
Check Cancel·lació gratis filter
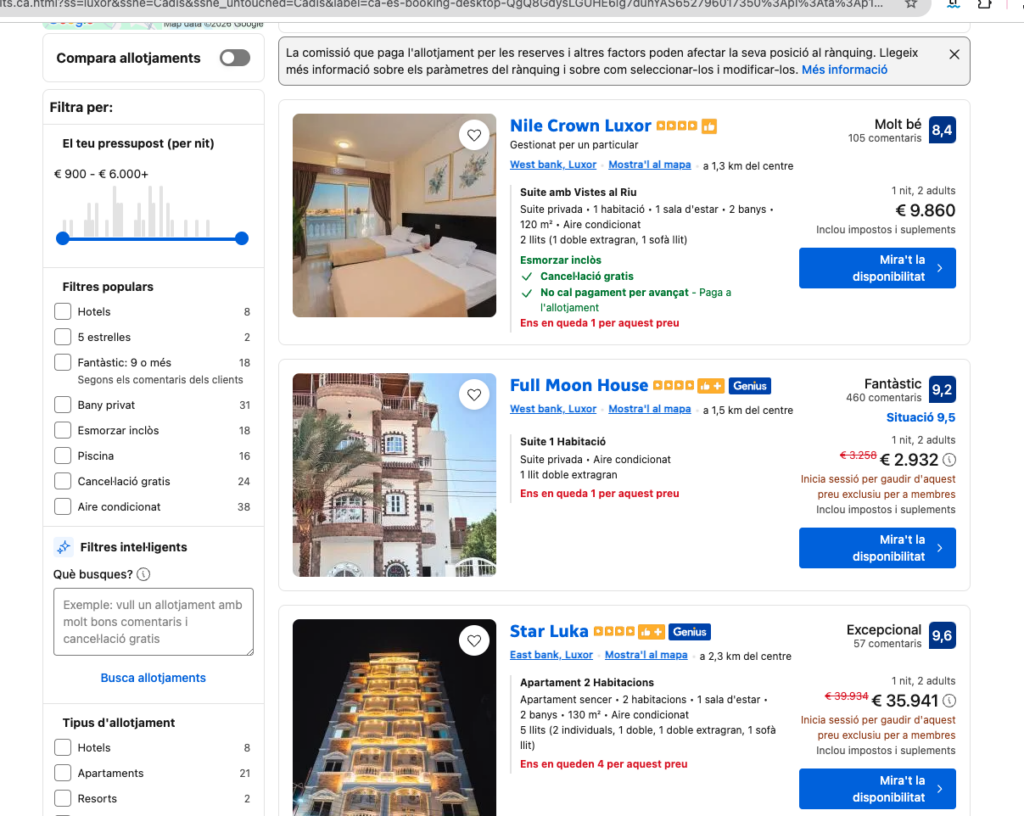(x=63, y=481)
